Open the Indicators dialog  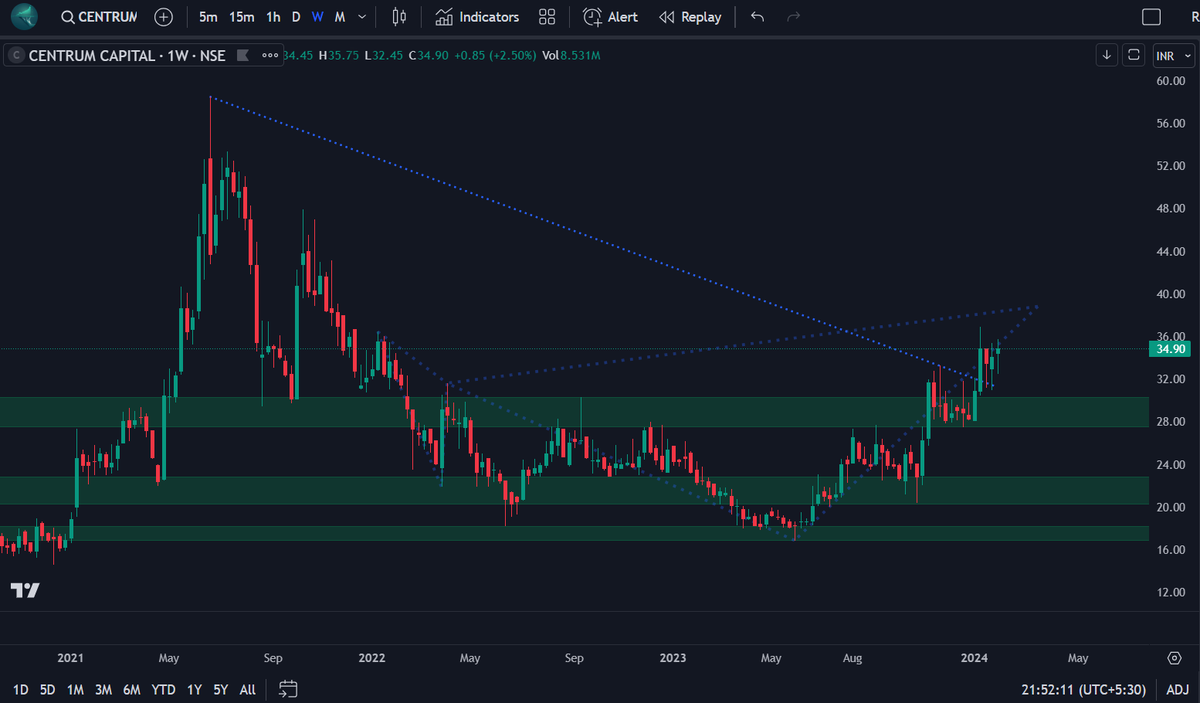click(477, 17)
